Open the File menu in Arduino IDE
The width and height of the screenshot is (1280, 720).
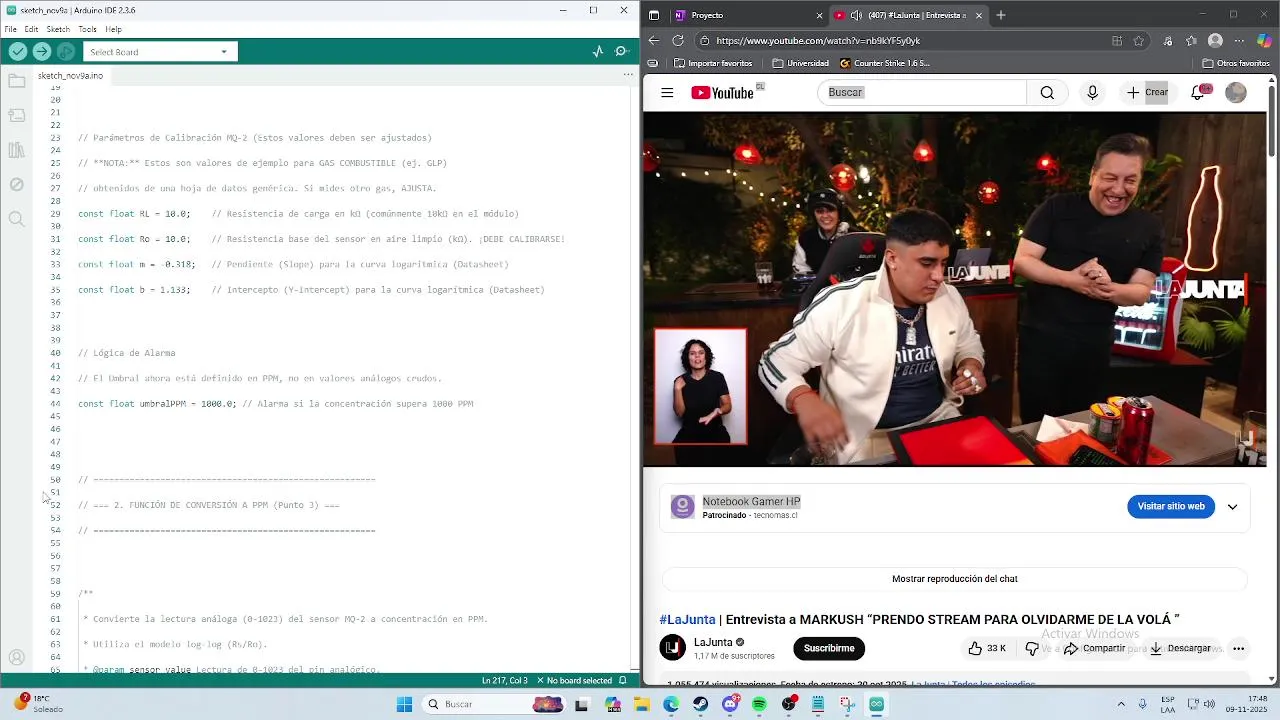(10, 29)
